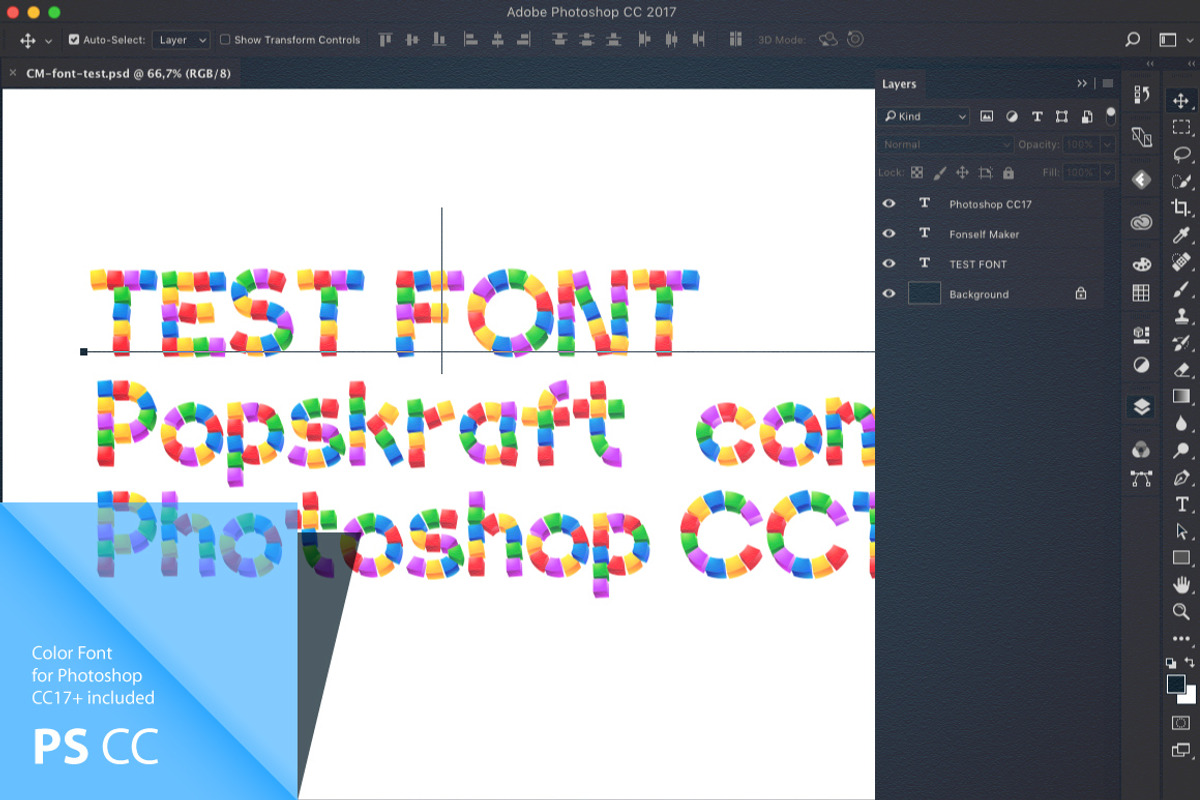Viewport: 1200px width, 800px height.
Task: Click the background color swatch
Action: coord(1189,697)
